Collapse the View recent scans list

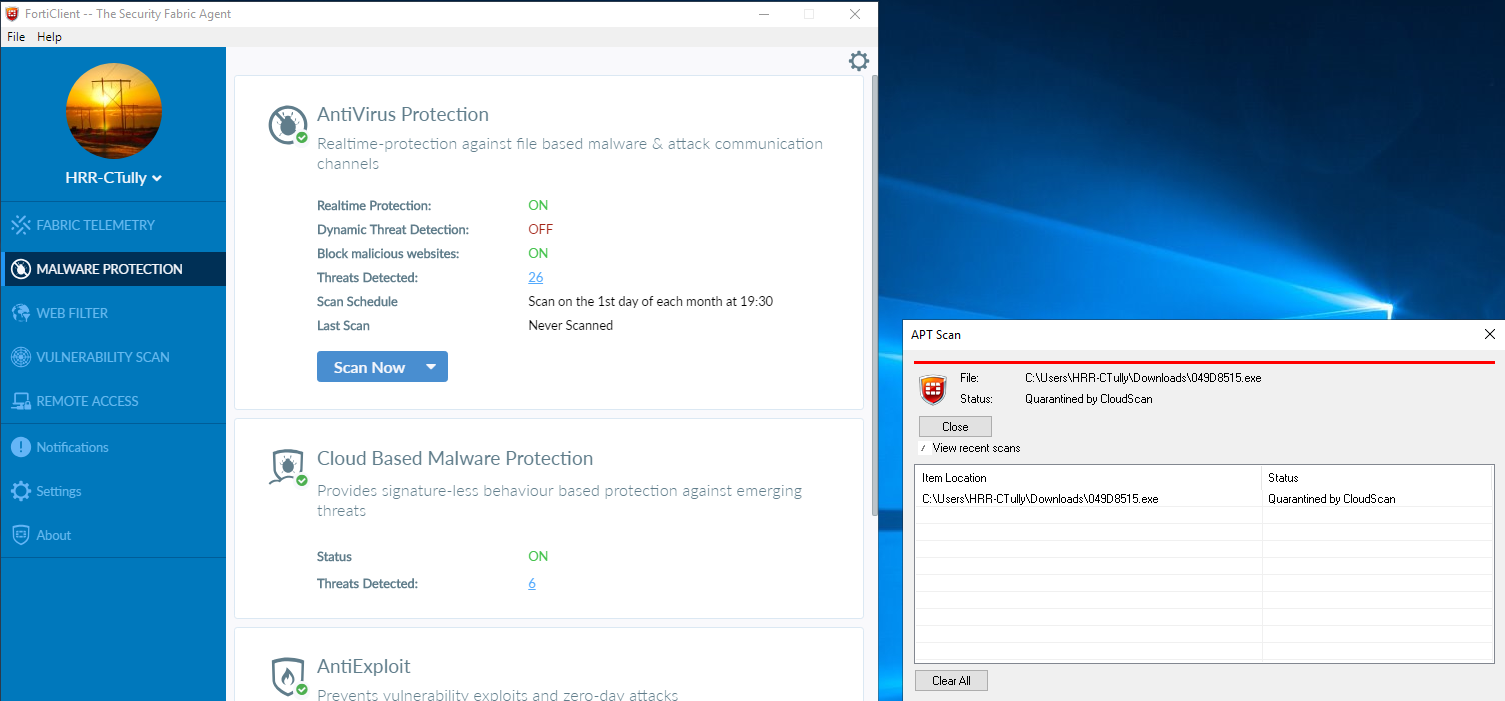[x=922, y=448]
